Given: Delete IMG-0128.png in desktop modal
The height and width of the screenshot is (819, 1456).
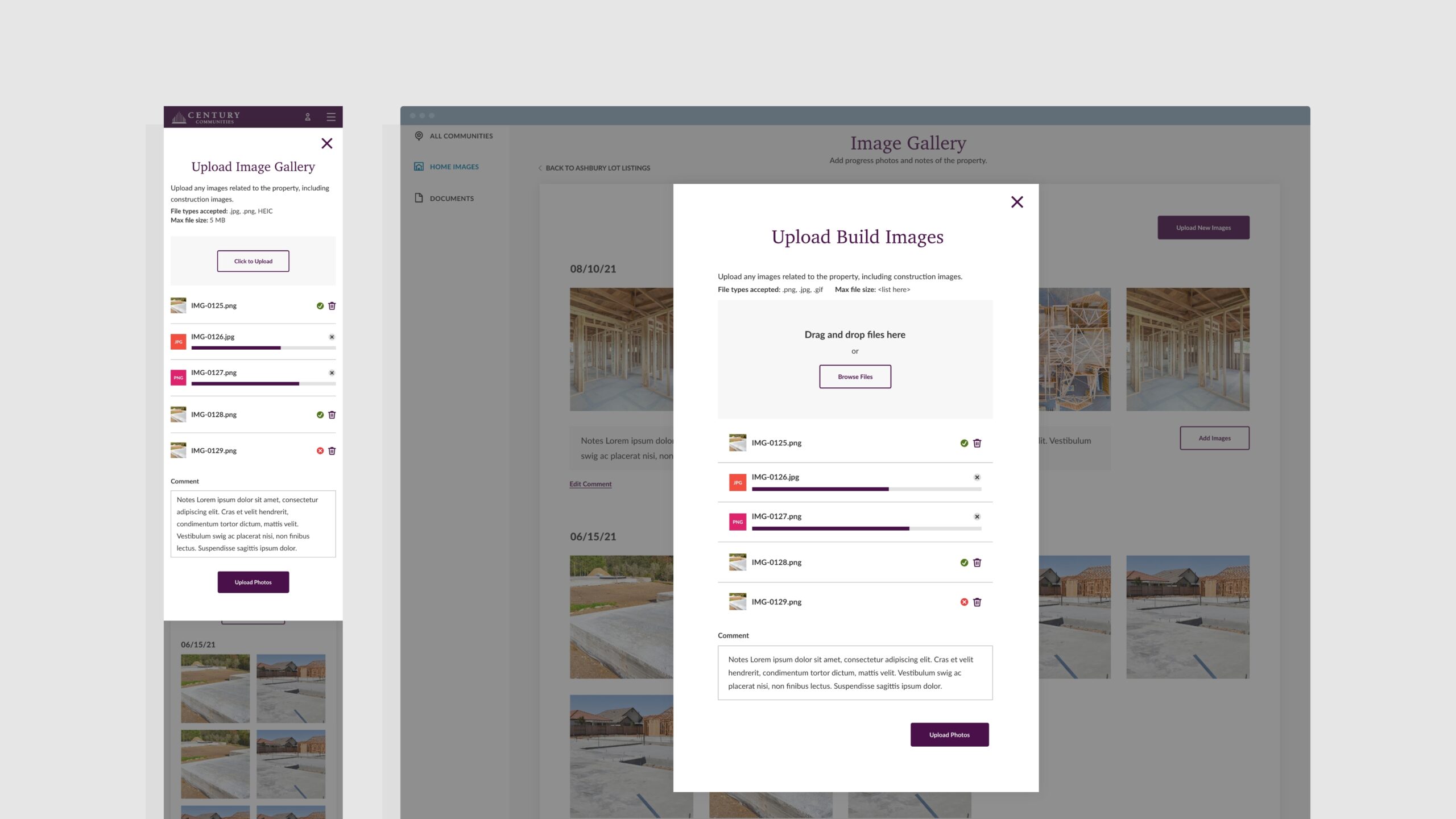Looking at the screenshot, I should pyautogui.click(x=977, y=562).
